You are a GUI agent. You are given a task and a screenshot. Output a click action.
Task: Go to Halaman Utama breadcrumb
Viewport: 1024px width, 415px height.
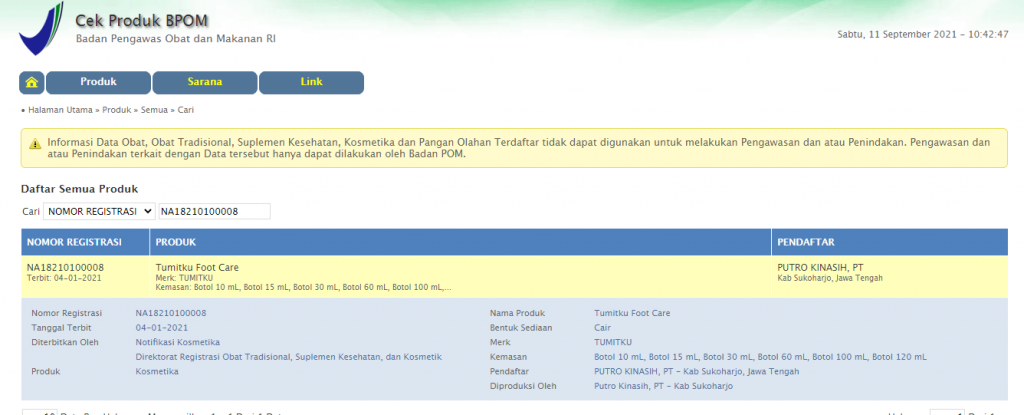pyautogui.click(x=60, y=110)
